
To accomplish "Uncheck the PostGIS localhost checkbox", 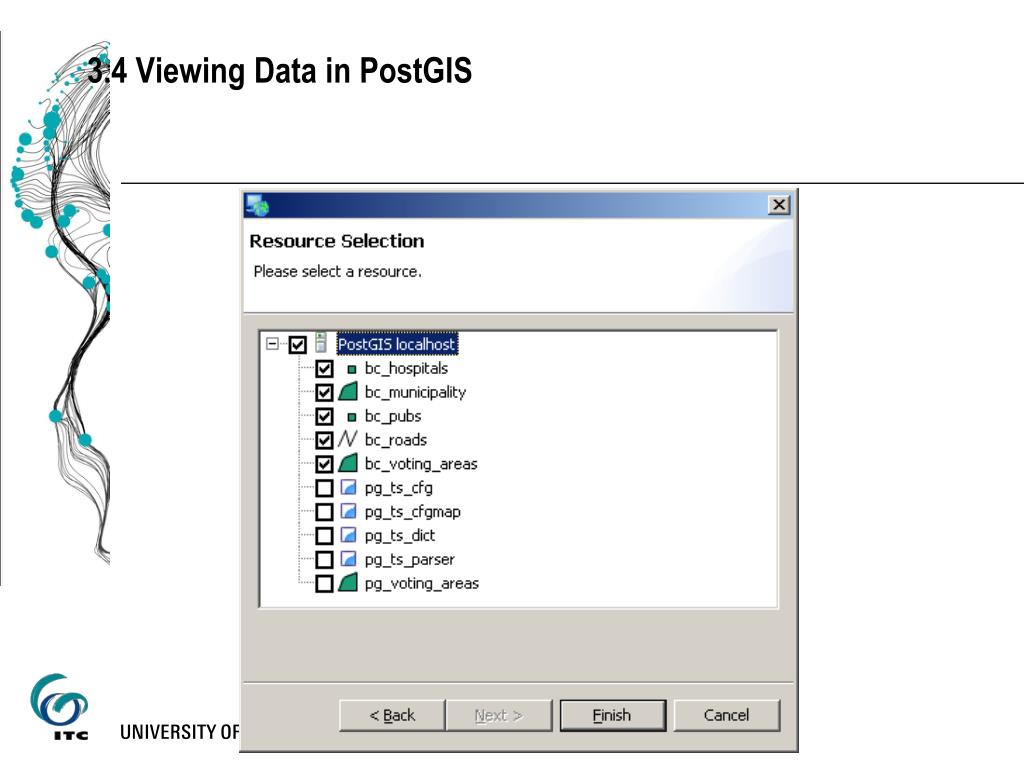I will click(298, 344).
